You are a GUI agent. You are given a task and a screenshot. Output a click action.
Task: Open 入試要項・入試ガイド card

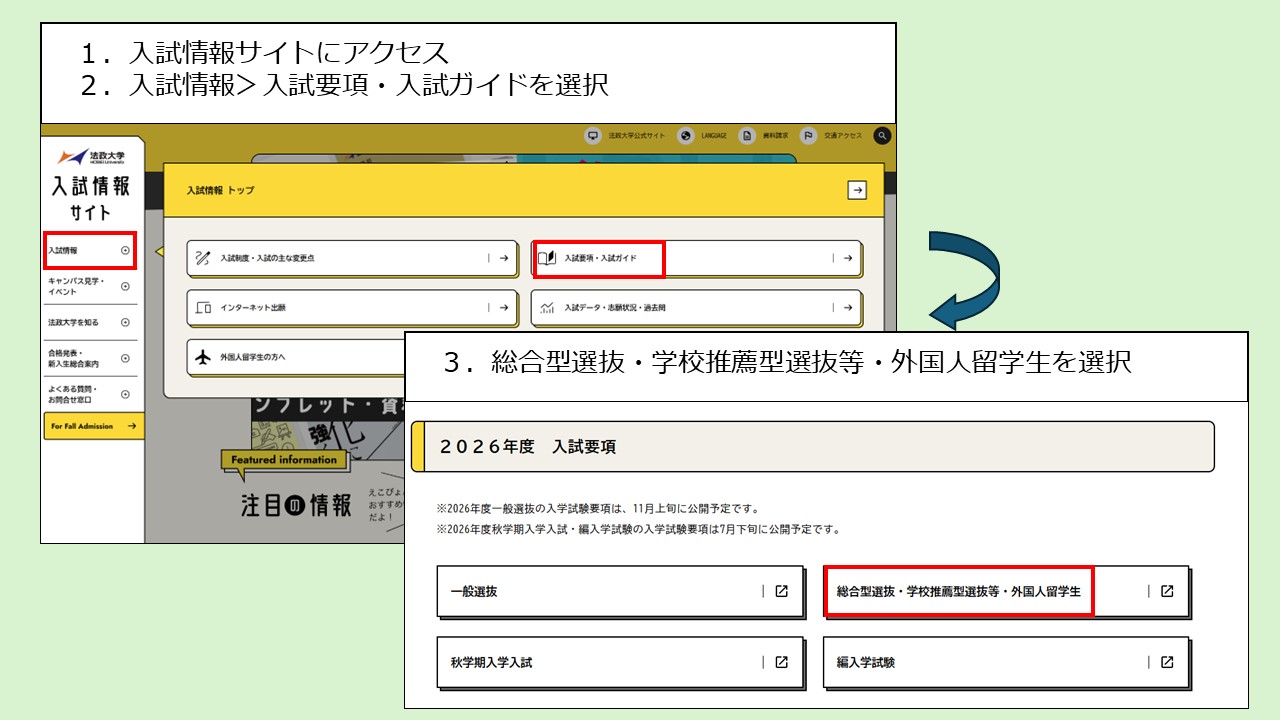696,258
